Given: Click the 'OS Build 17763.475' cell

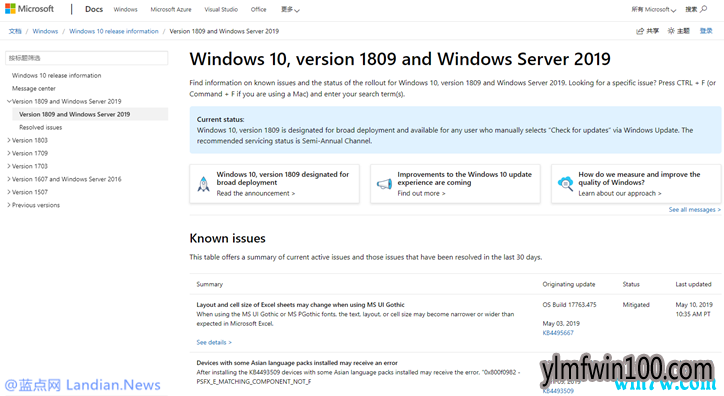Looking at the screenshot, I should click(x=569, y=305).
